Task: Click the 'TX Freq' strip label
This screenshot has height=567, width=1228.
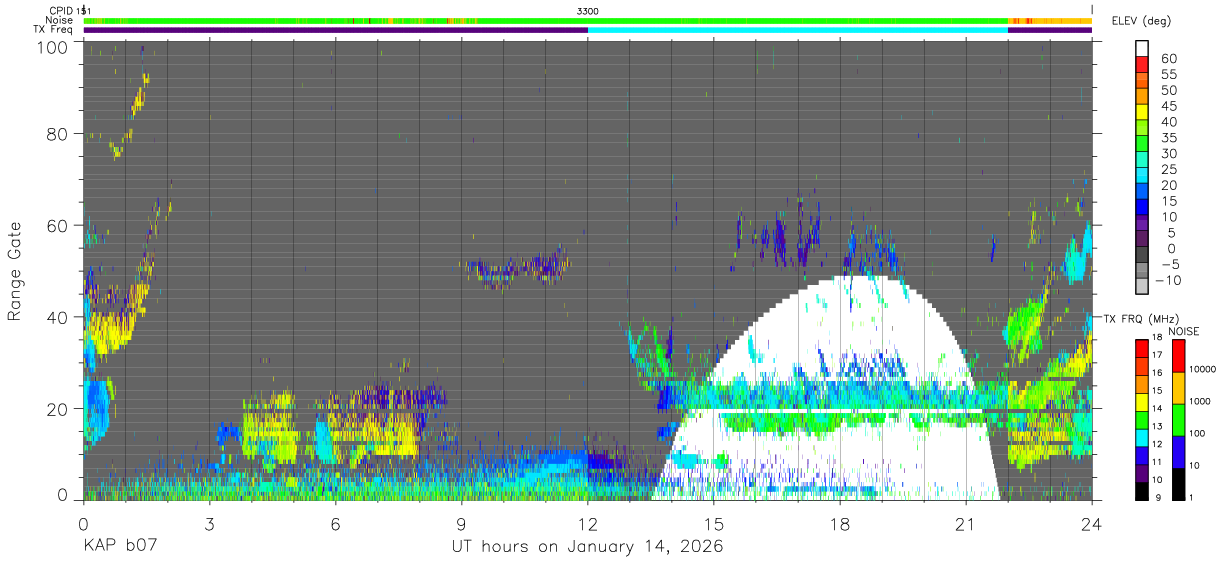Action: click(x=53, y=30)
